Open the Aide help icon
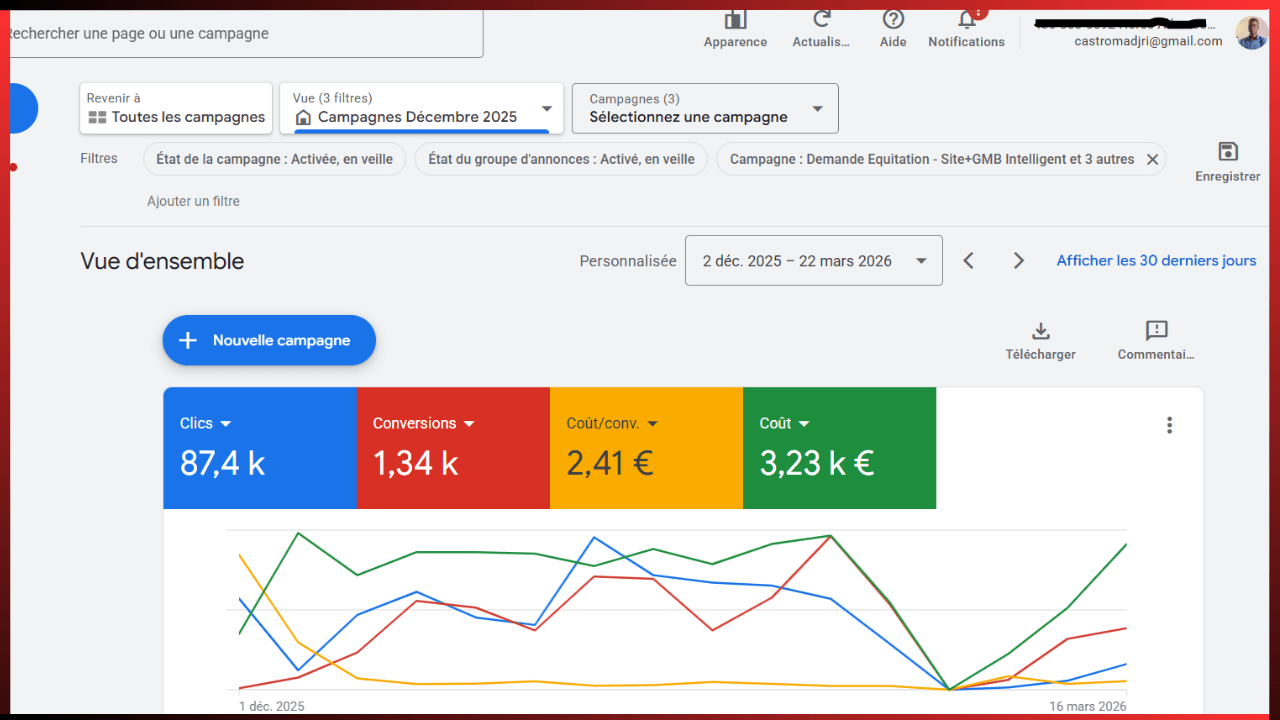Image resolution: width=1280 pixels, height=720 pixels. 893,21
